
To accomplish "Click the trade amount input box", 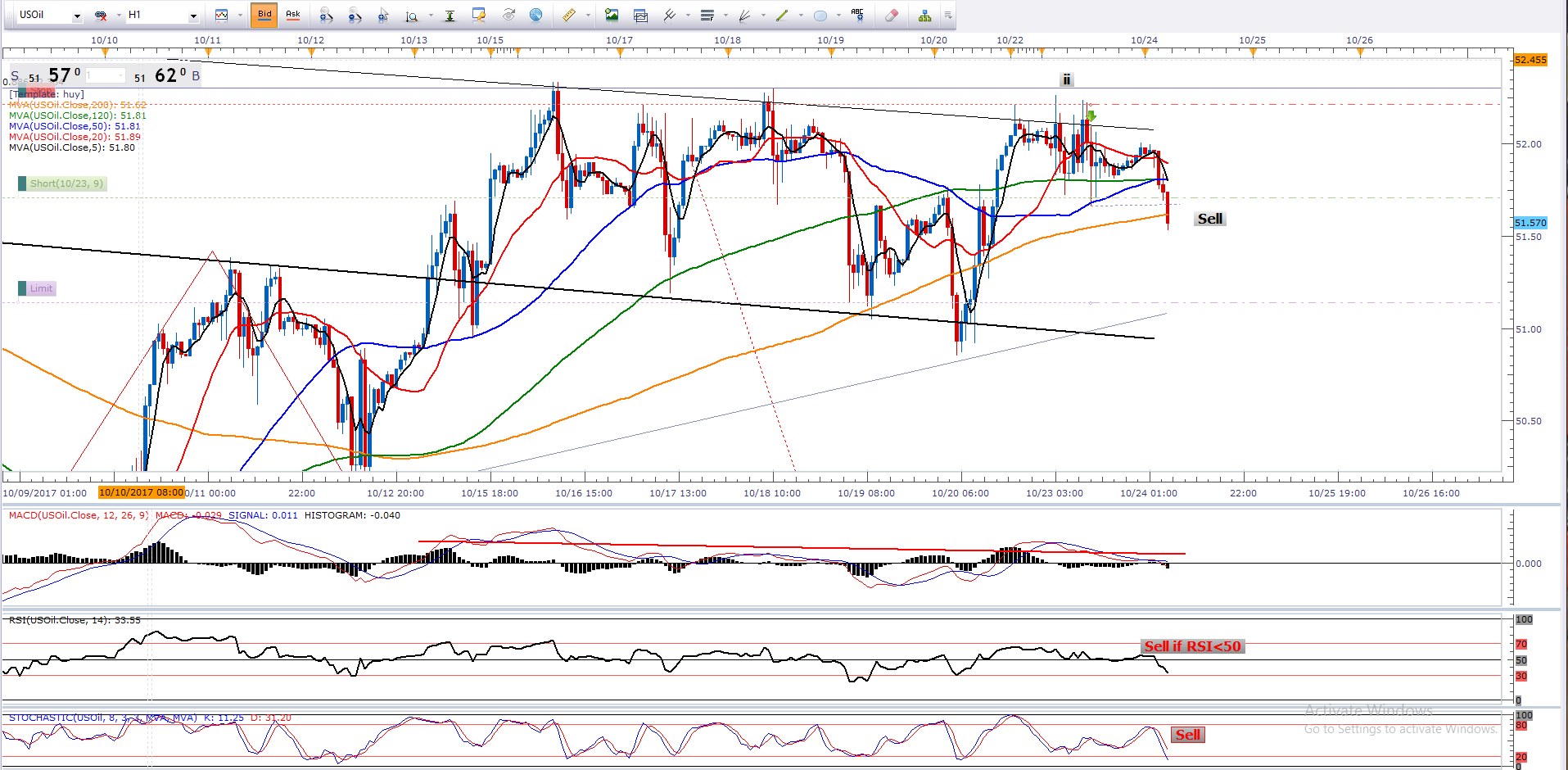I will (105, 76).
